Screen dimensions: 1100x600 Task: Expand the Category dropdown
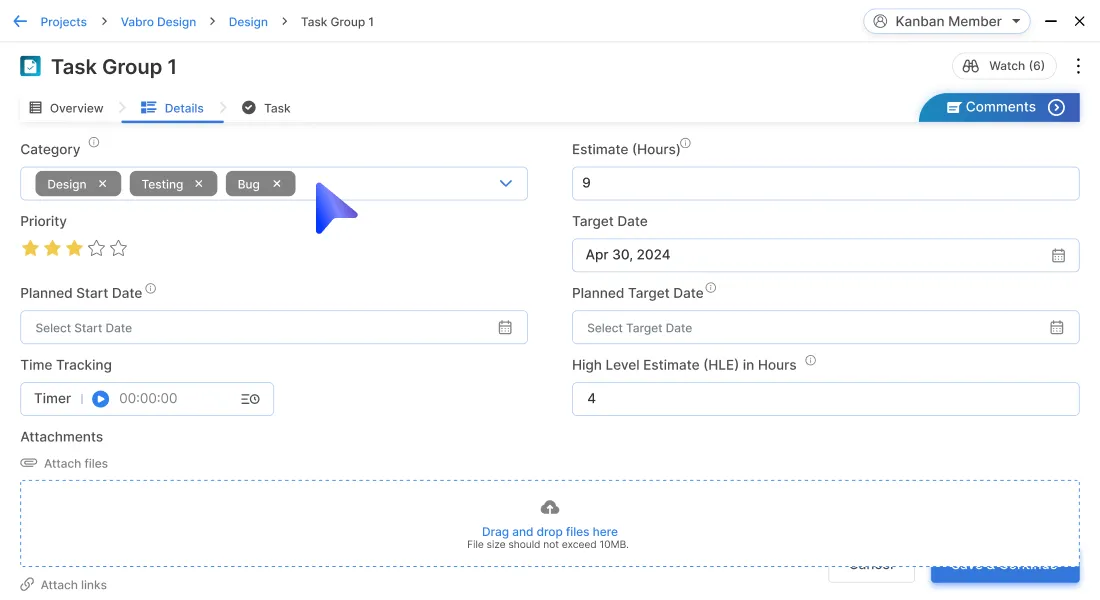tap(506, 184)
